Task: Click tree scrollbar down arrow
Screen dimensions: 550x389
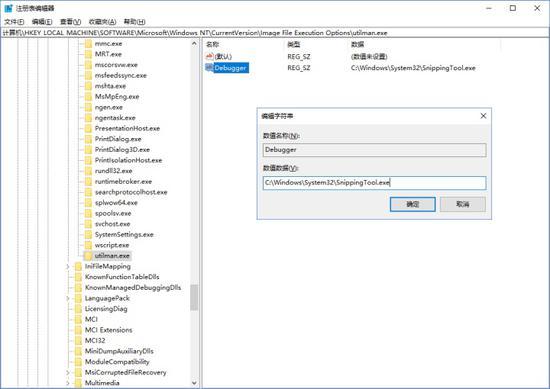Action: (194, 383)
